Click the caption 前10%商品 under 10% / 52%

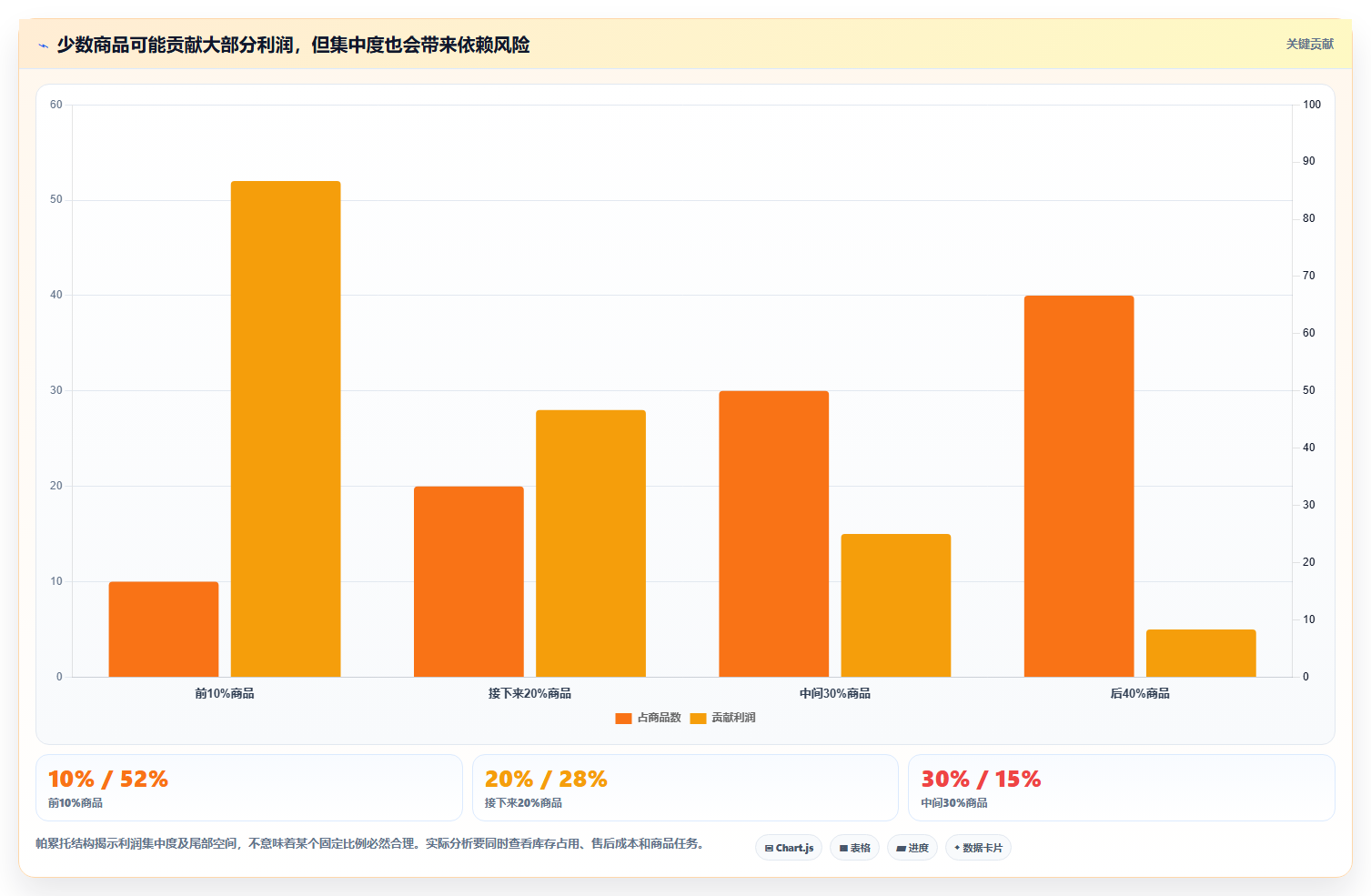[76, 803]
